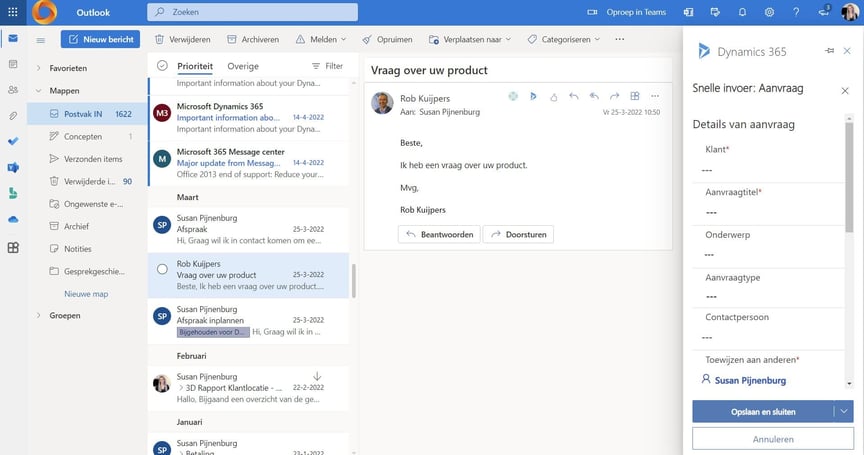This screenshot has width=864, height=455.
Task: Open the Notities folder
Action: pyautogui.click(x=87, y=249)
